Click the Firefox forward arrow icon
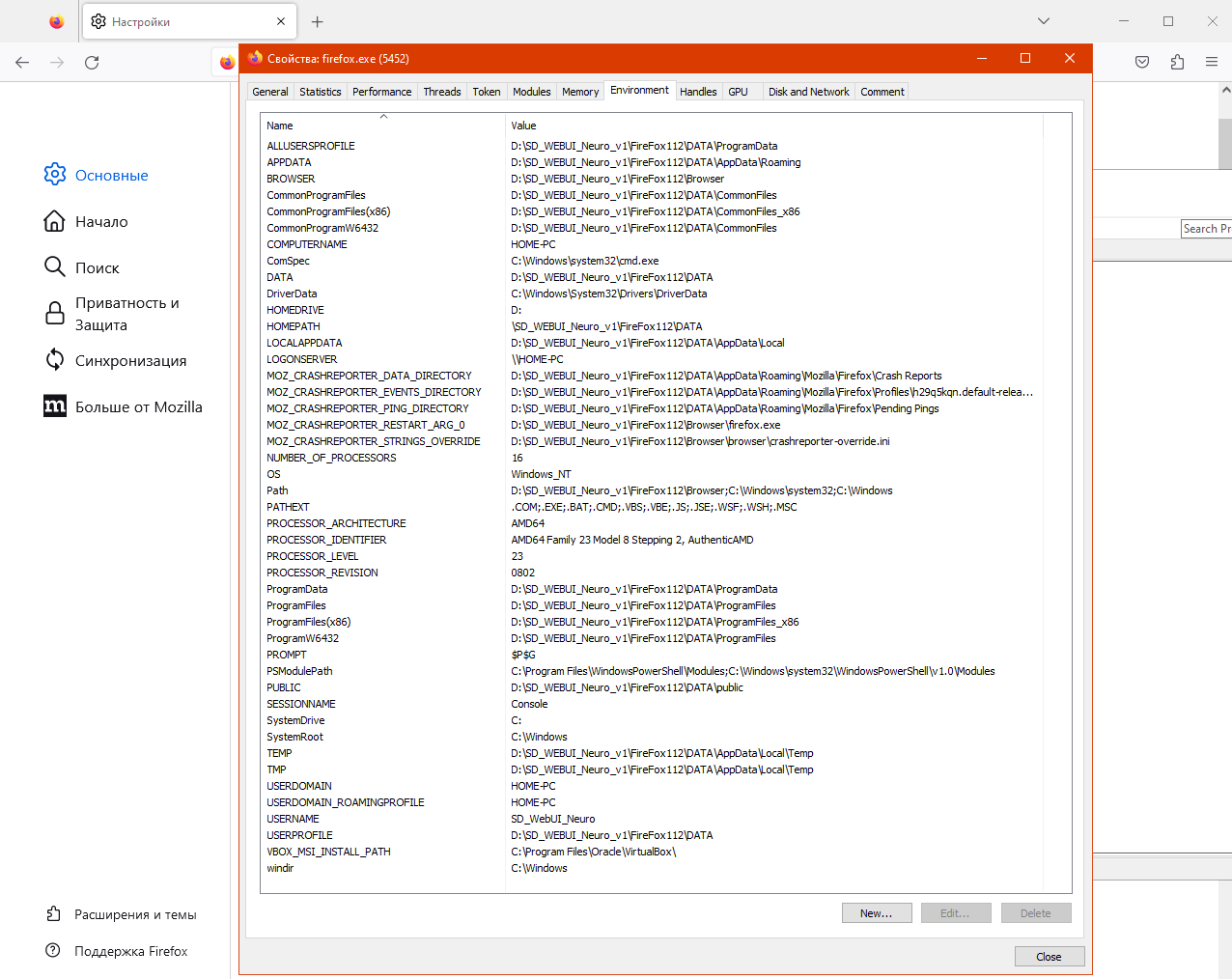 [57, 63]
